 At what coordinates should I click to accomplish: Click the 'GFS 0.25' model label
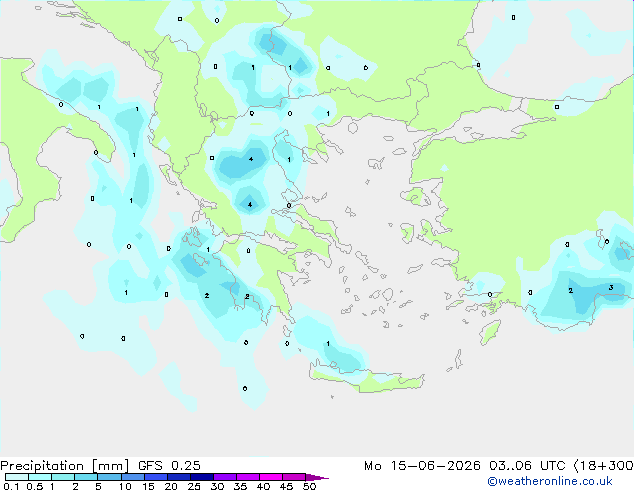click(x=169, y=466)
